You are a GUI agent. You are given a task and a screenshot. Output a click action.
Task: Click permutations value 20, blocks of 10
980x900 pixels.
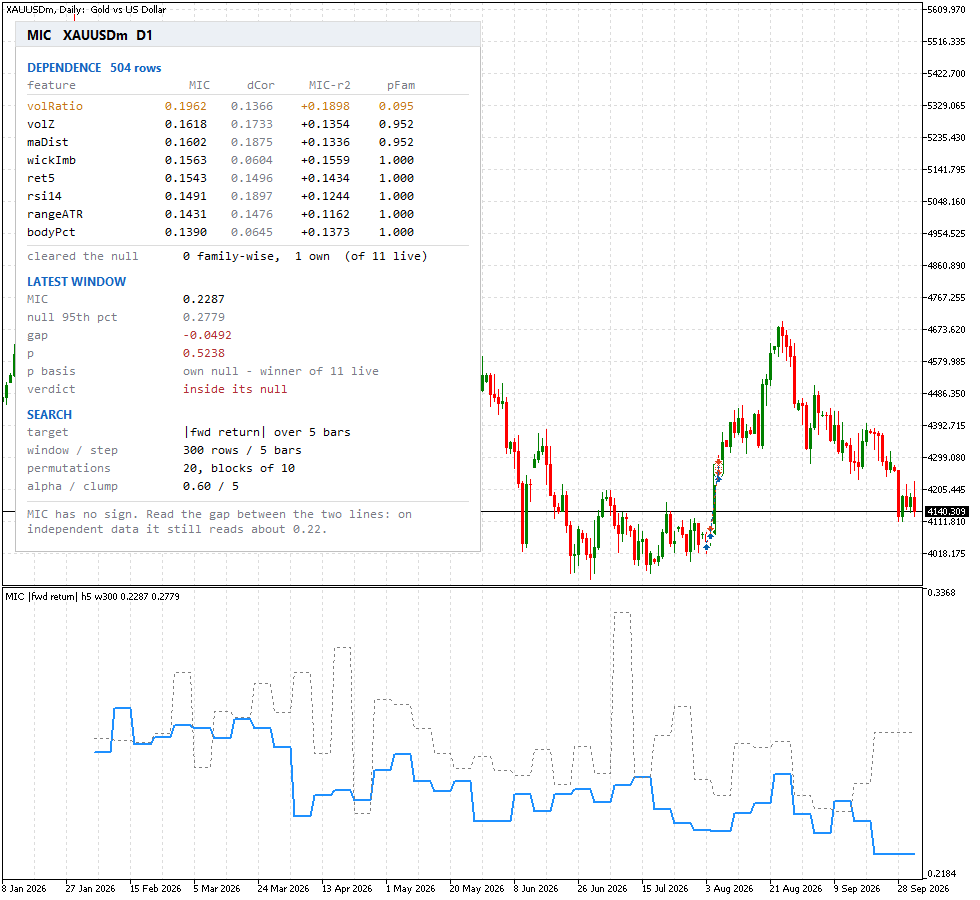pos(239,469)
